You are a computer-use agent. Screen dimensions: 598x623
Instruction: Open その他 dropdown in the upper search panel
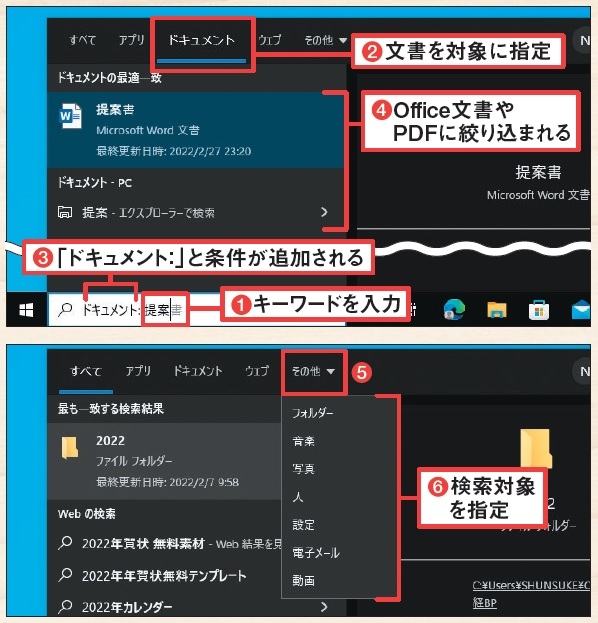(x=325, y=40)
